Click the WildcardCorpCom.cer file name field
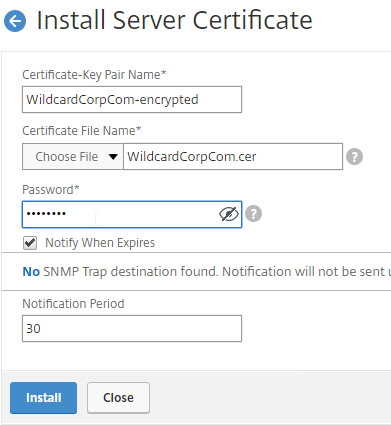The image size is (391, 425). click(x=233, y=157)
